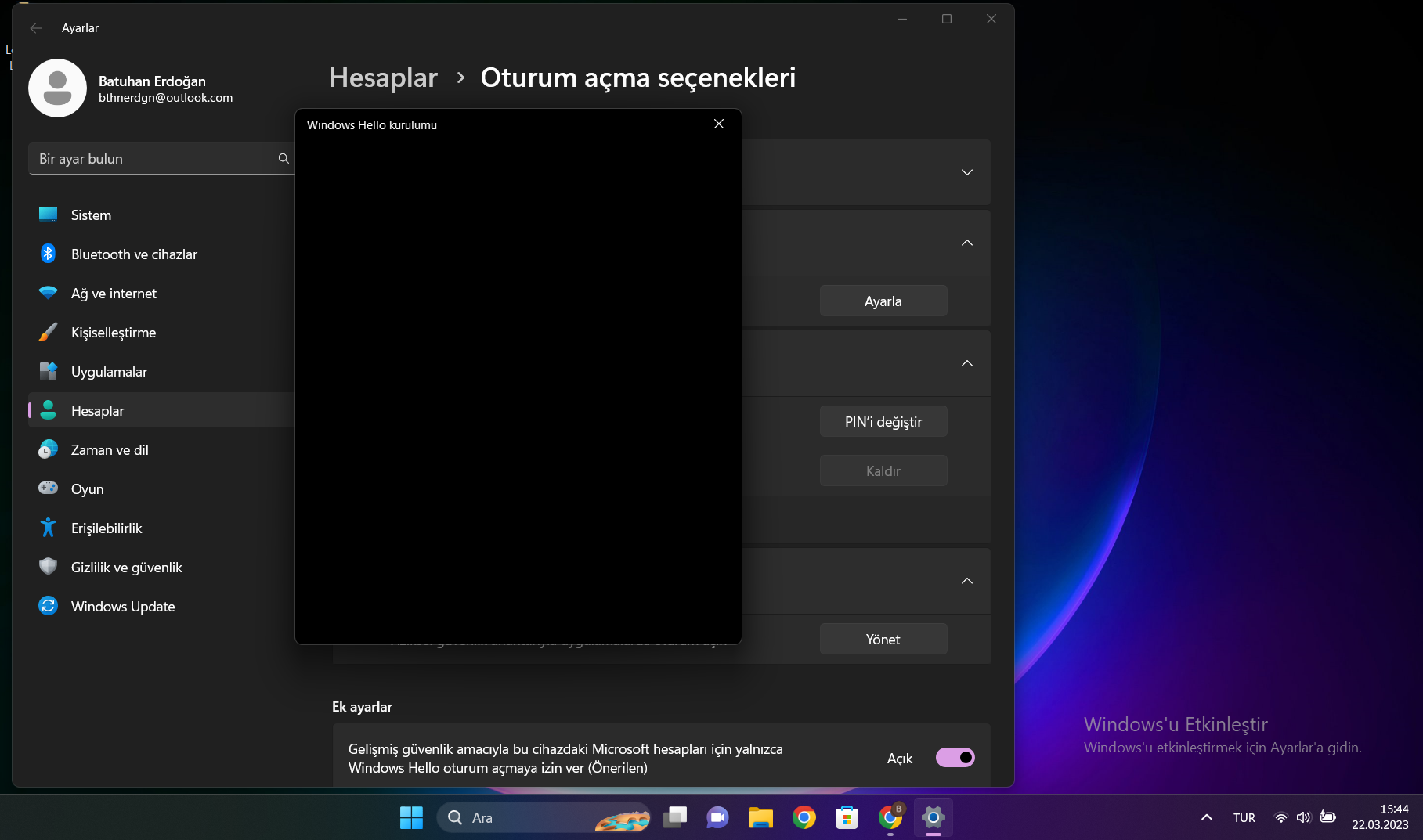This screenshot has height=840, width=1423.
Task: Go to Ağ ve internet settings
Action: [161, 293]
